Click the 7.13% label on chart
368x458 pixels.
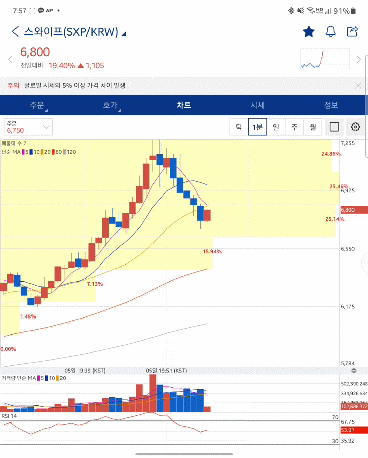(95, 284)
